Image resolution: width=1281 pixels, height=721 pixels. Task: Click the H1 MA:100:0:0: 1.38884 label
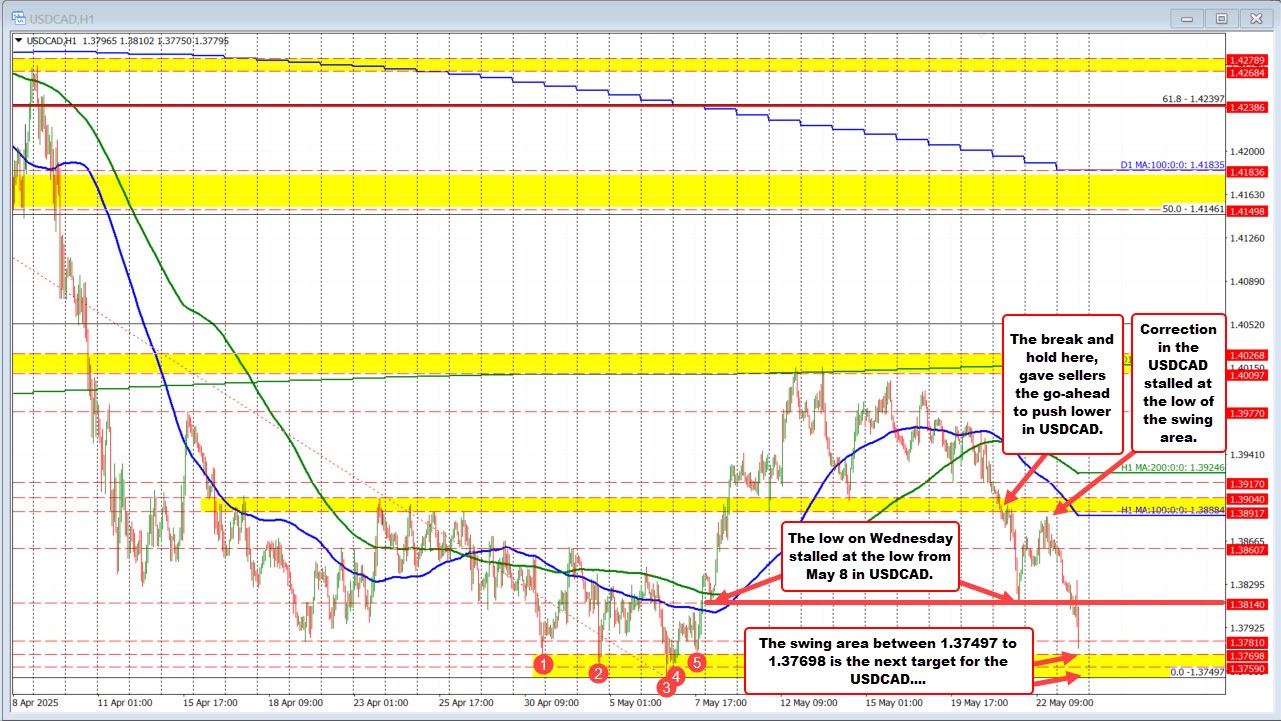pyautogui.click(x=1172, y=509)
